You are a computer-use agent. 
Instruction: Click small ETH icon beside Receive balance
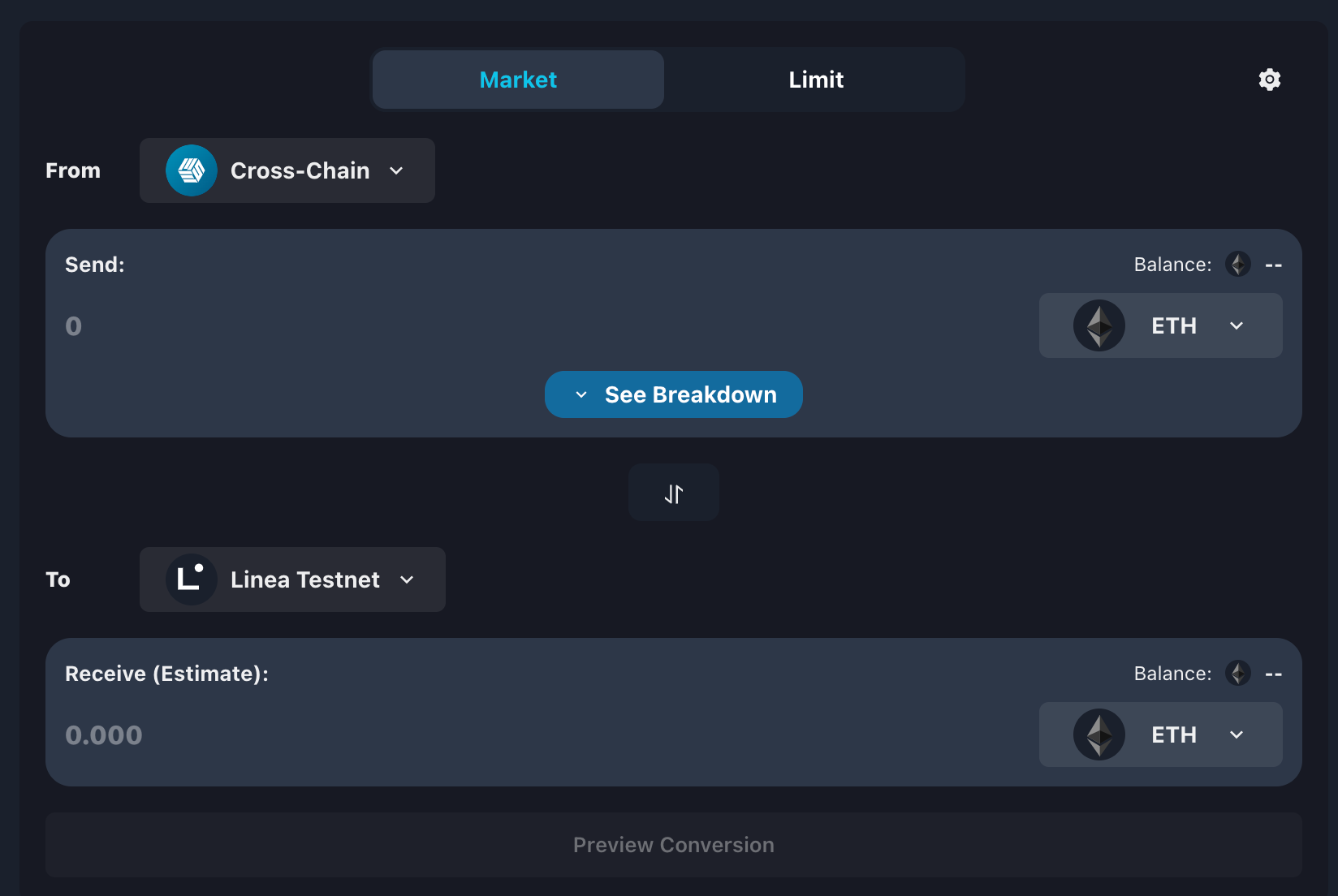pyautogui.click(x=1238, y=674)
